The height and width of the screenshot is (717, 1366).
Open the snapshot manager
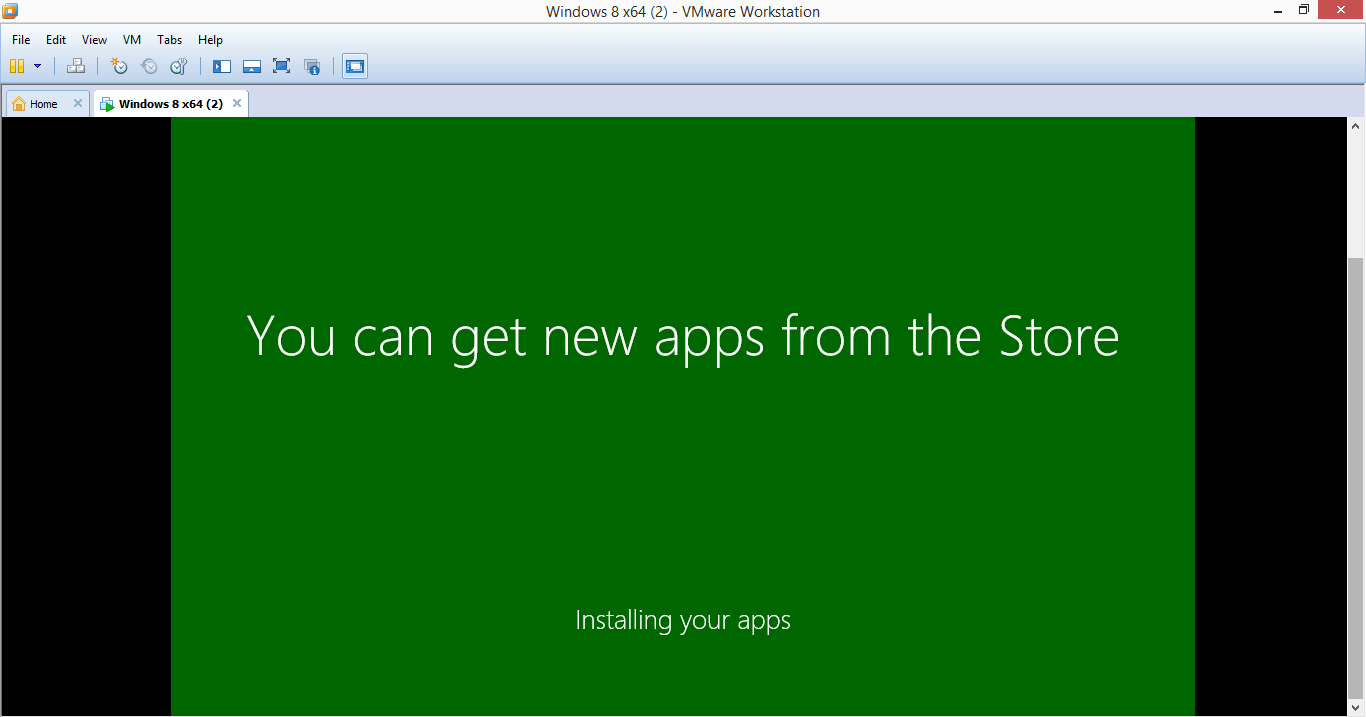coord(179,66)
